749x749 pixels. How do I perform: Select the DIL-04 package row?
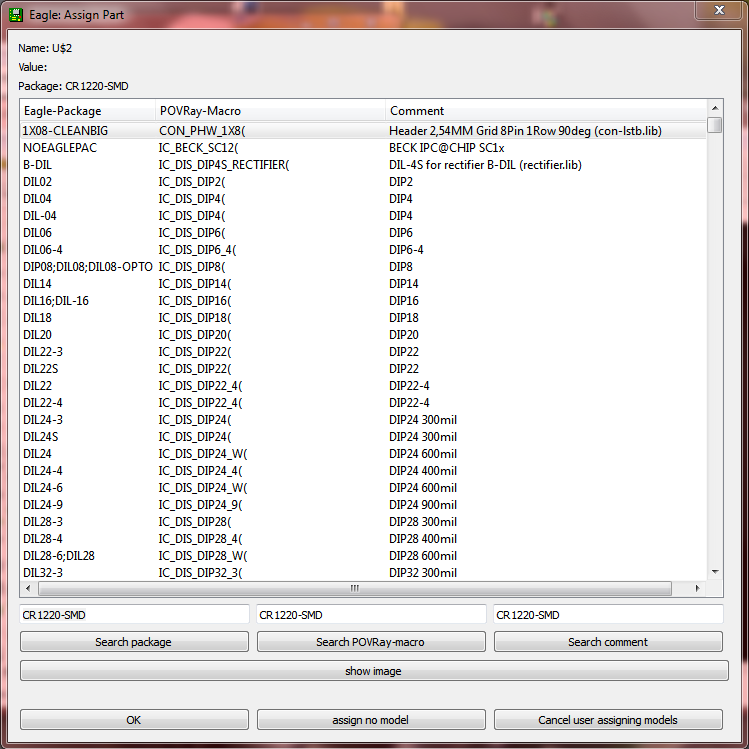[363, 216]
